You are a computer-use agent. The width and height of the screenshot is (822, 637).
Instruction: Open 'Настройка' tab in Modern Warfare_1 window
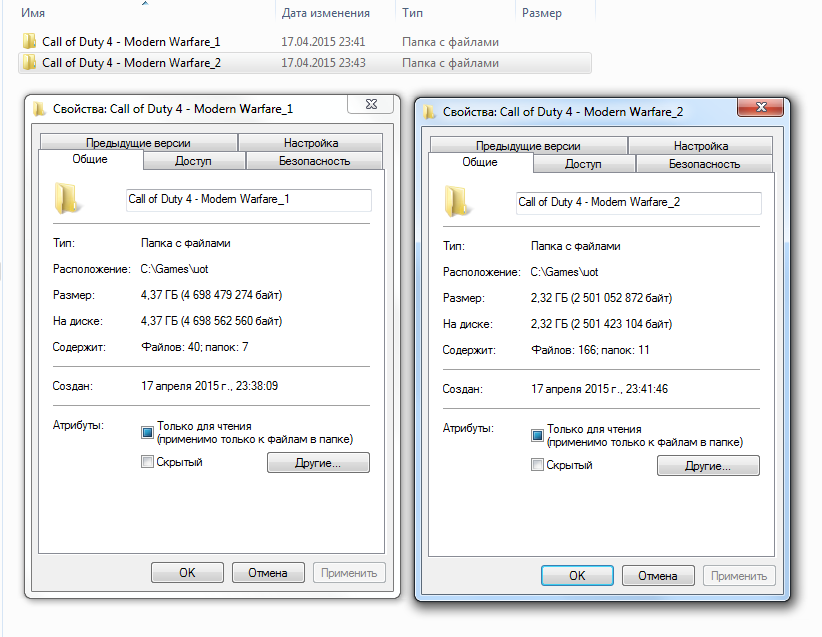pyautogui.click(x=311, y=143)
